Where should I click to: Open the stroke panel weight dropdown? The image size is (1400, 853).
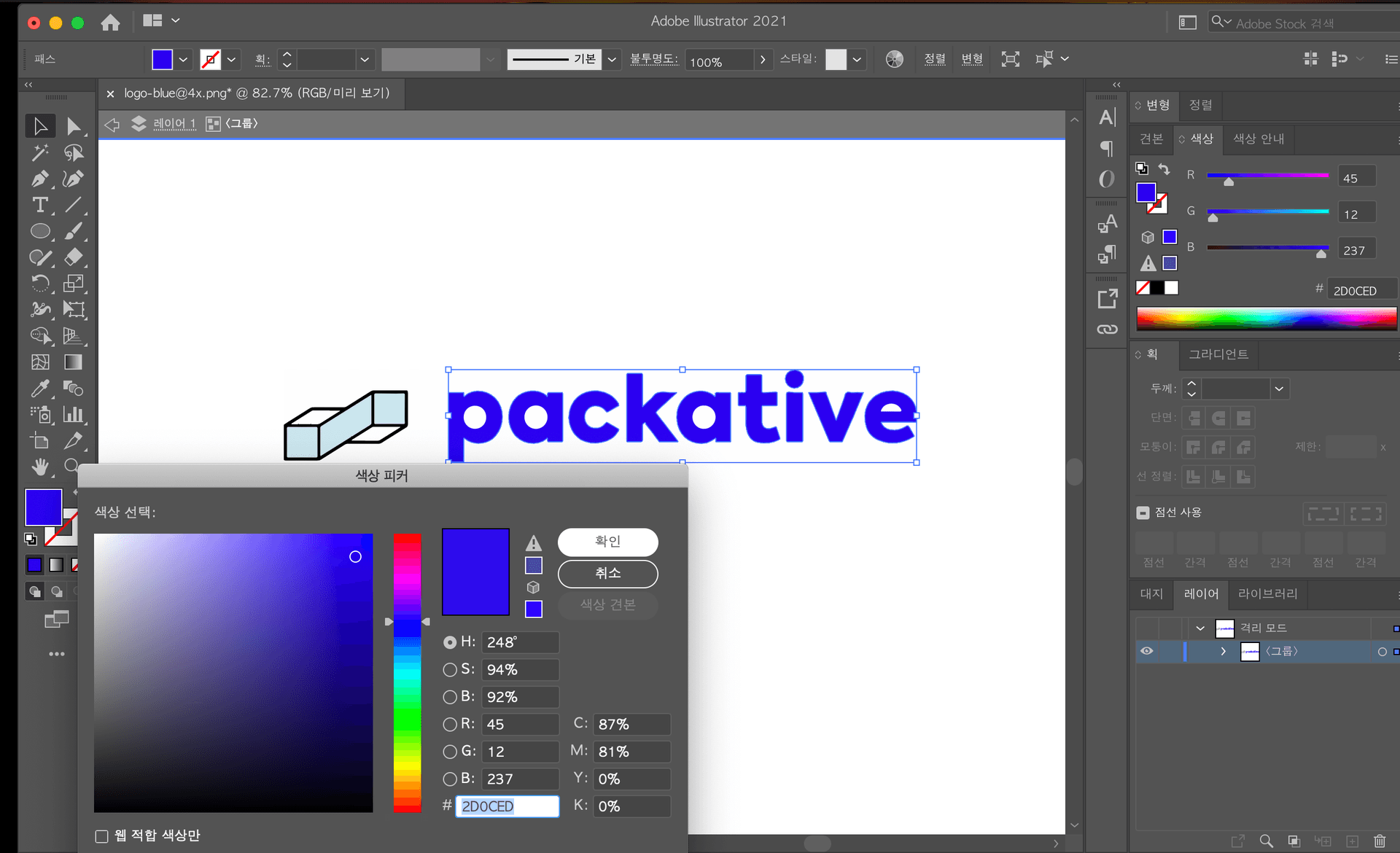pos(1279,389)
